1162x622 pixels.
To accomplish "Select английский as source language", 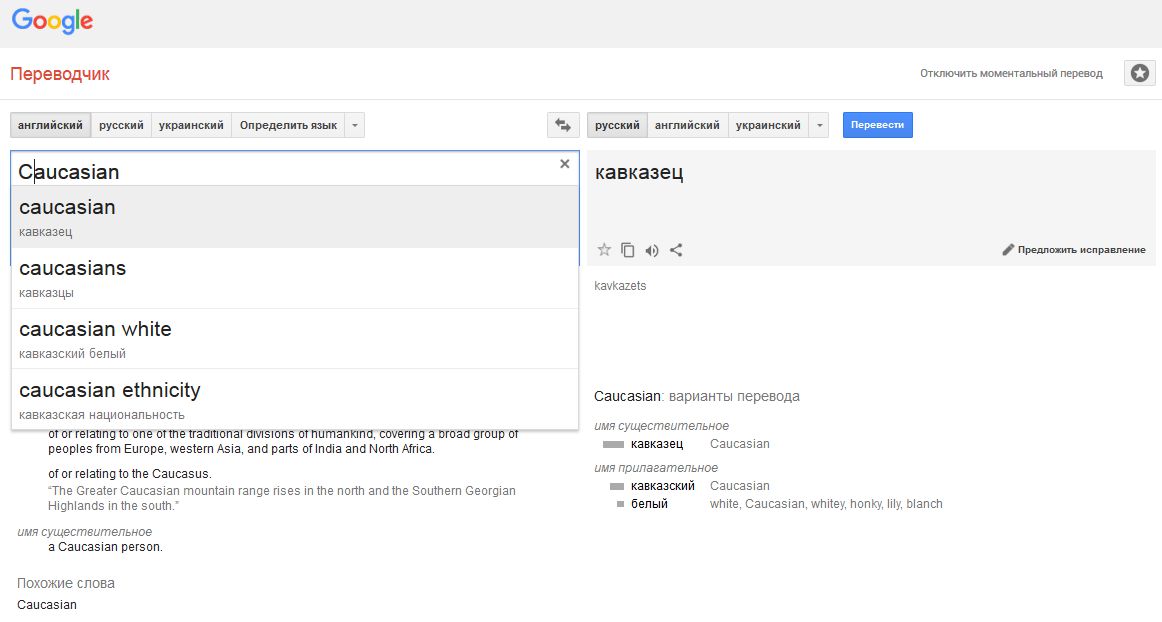I will pos(50,125).
